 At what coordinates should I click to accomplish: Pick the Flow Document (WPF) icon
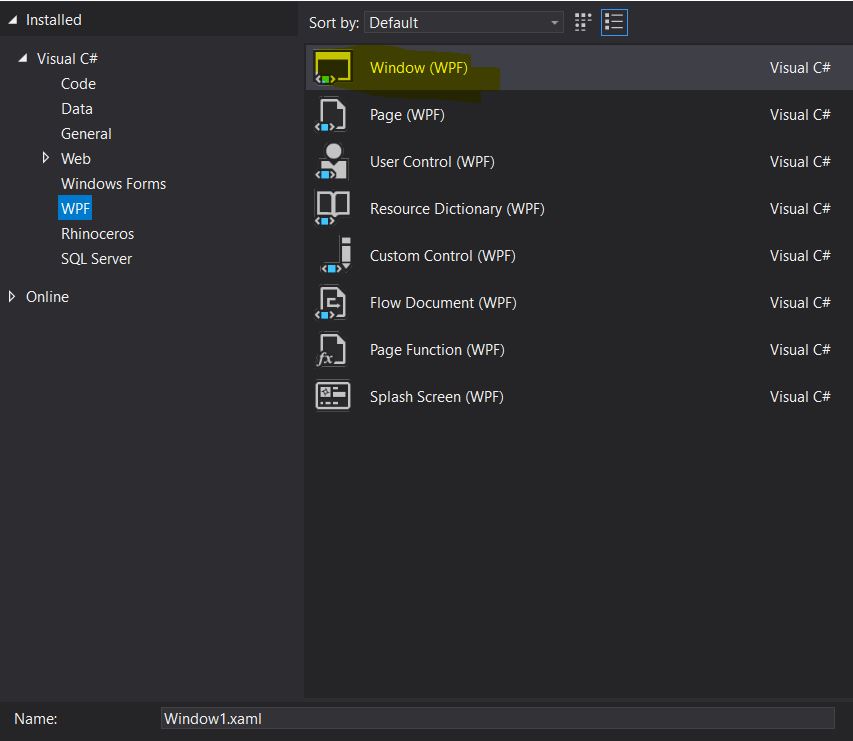(331, 302)
